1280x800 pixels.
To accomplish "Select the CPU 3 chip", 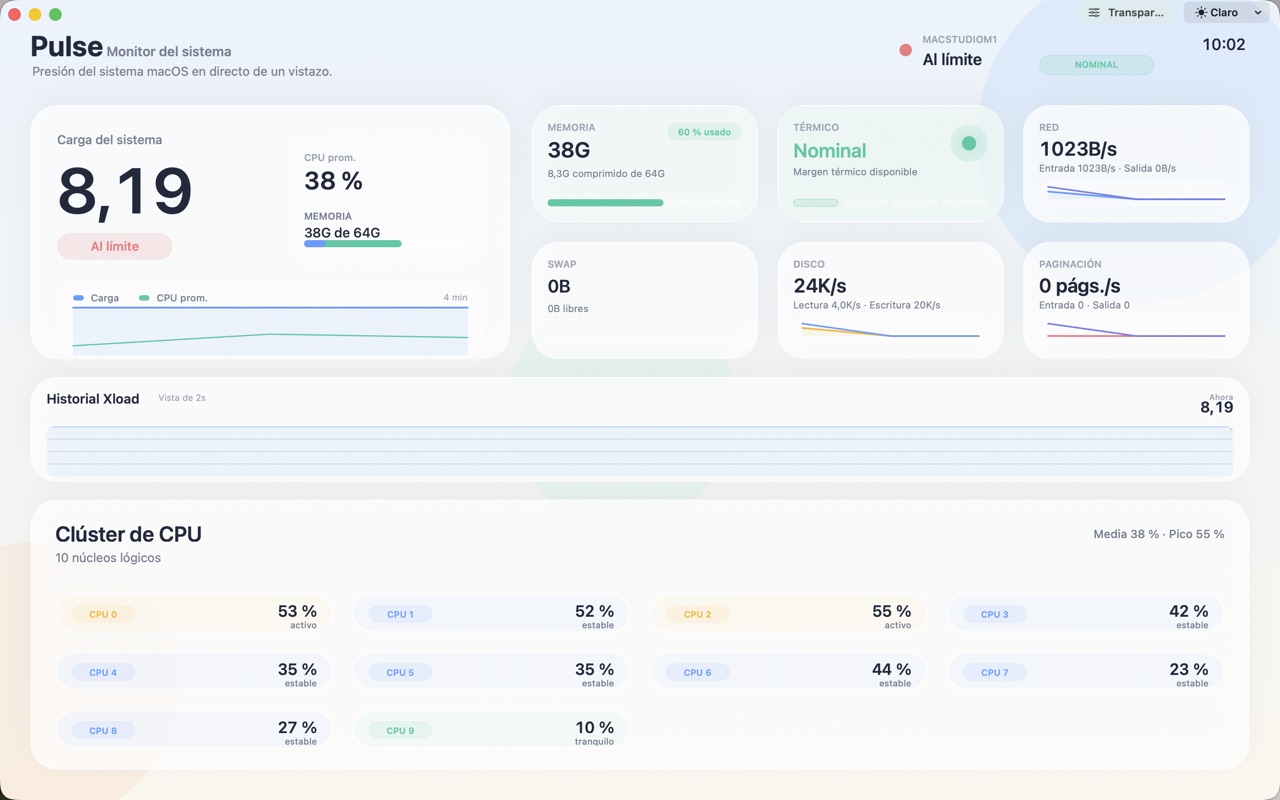I will pyautogui.click(x=994, y=614).
